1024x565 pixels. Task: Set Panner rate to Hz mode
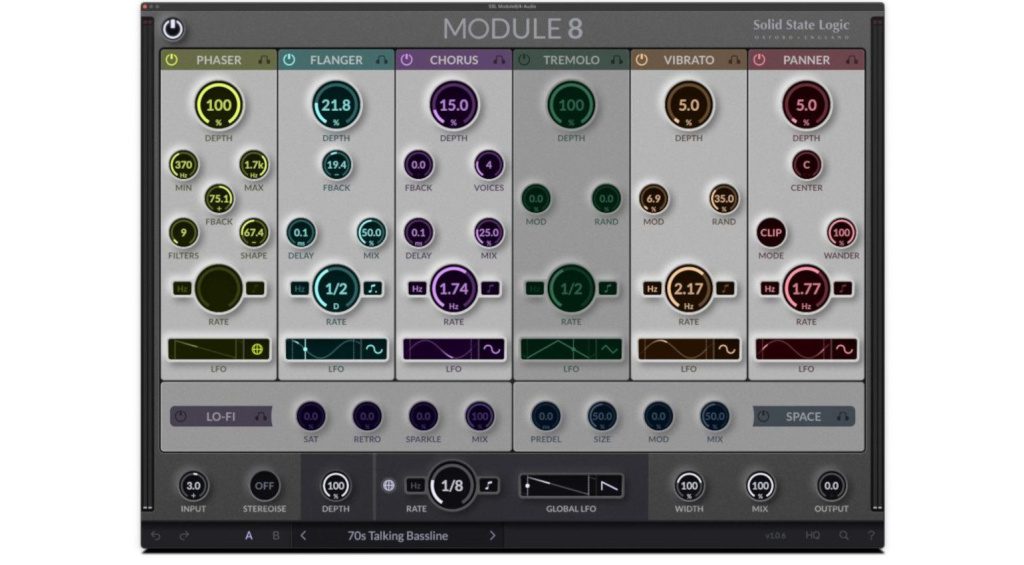pos(770,288)
